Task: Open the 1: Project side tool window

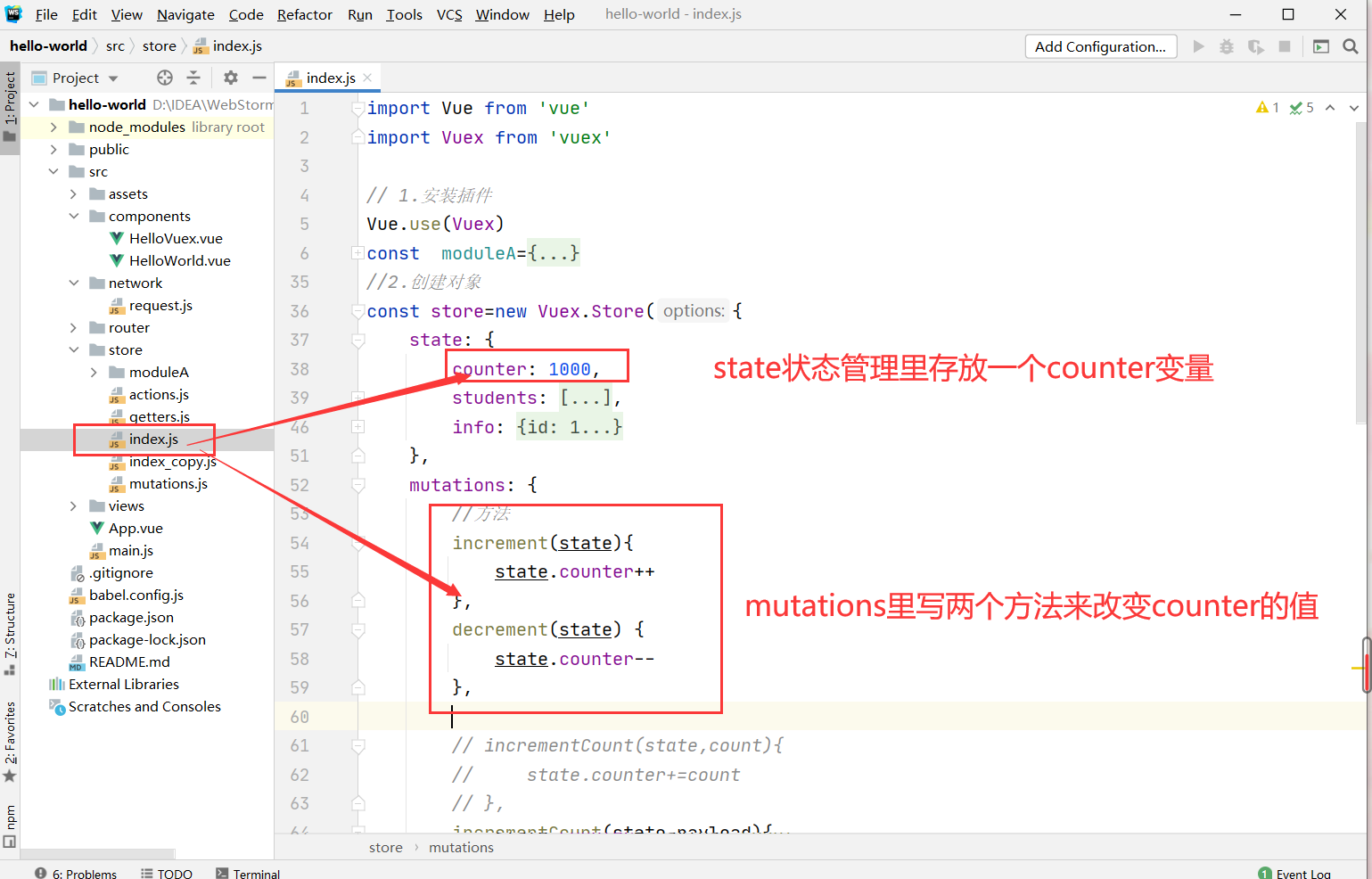Action: tap(10, 108)
